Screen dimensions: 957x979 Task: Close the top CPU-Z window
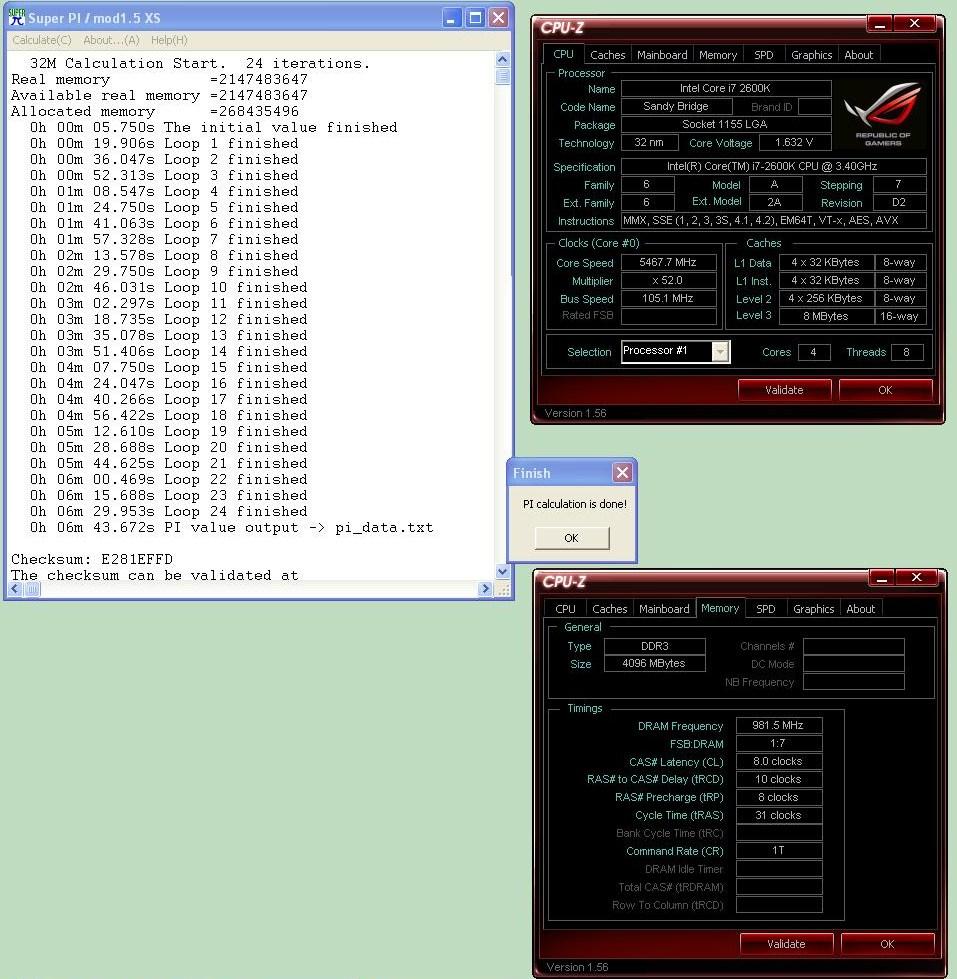[x=915, y=24]
